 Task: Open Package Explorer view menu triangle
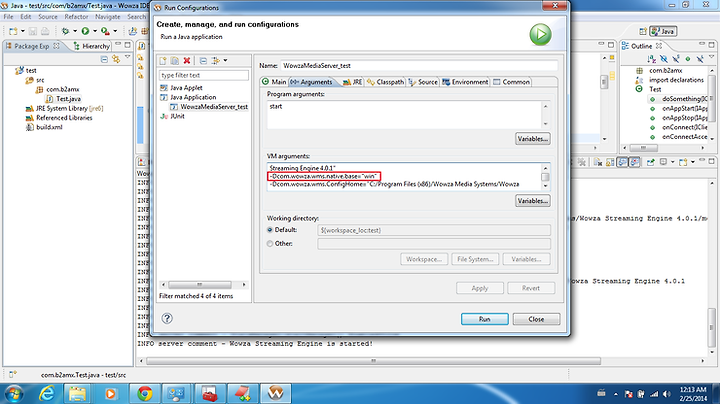click(x=128, y=57)
